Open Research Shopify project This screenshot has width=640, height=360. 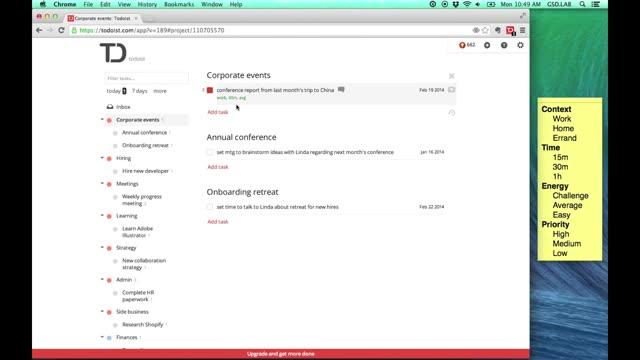[142, 324]
